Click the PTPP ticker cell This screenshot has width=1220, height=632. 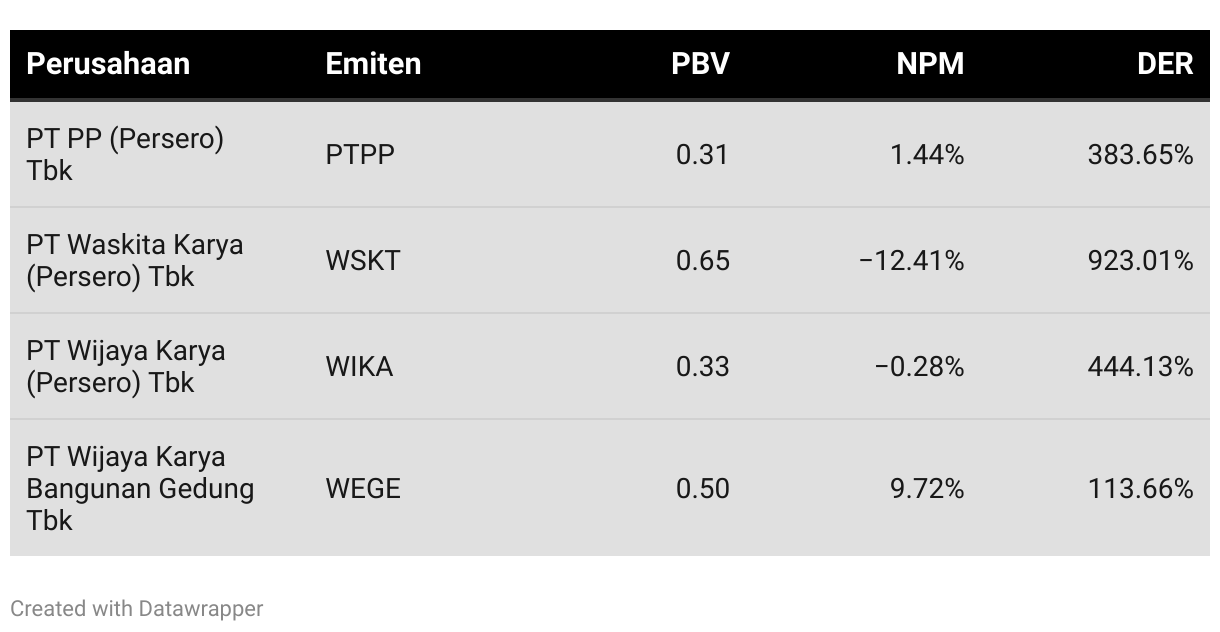pos(360,155)
